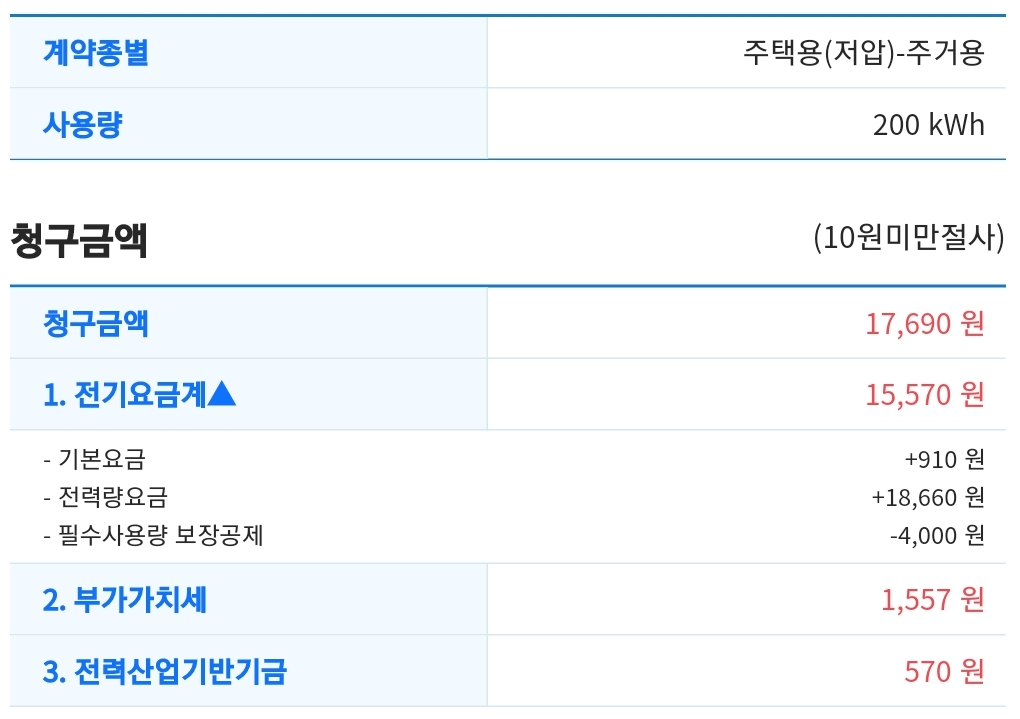Click the 사용량 row label

pyautogui.click(x=82, y=124)
